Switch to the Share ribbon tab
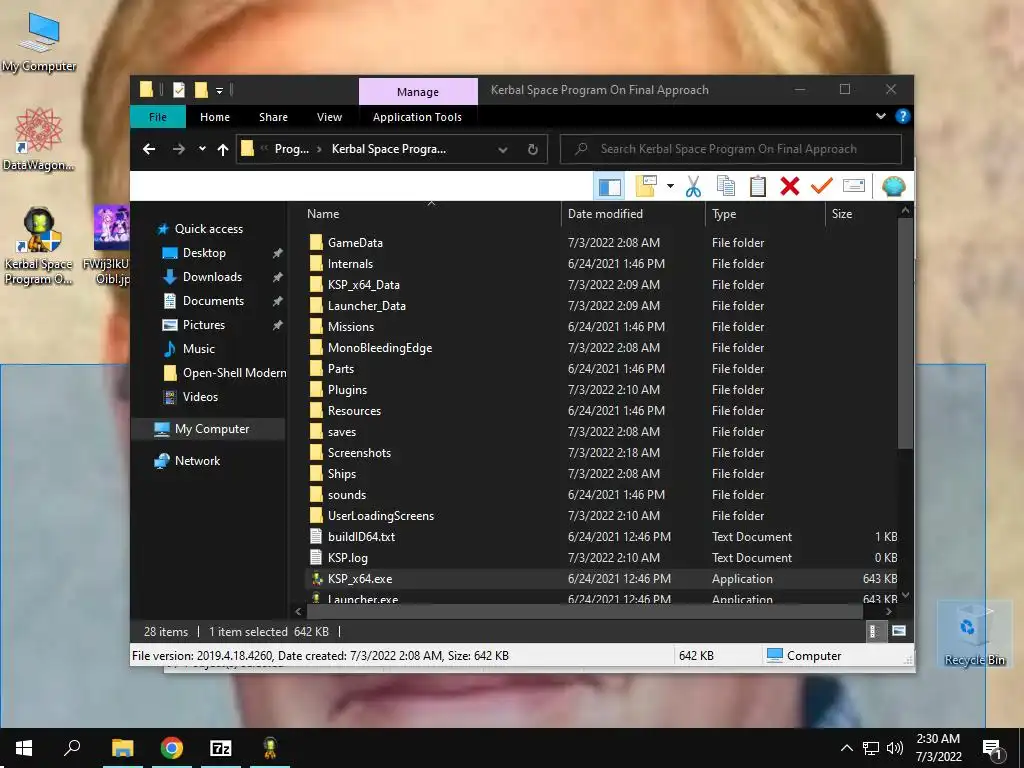The height and width of the screenshot is (768, 1024). [x=273, y=117]
